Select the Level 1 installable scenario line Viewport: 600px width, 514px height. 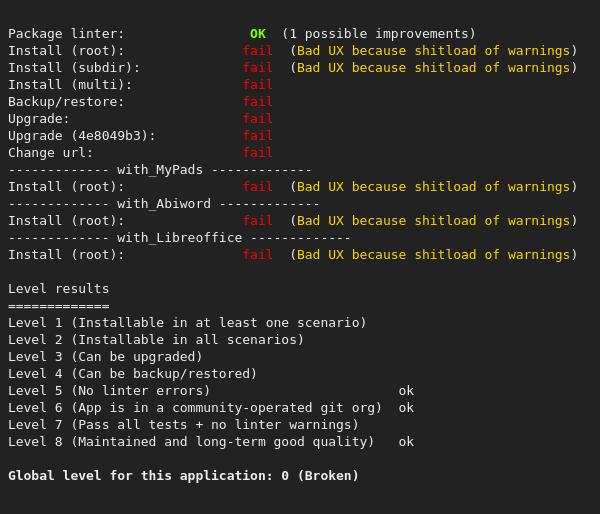(187, 323)
